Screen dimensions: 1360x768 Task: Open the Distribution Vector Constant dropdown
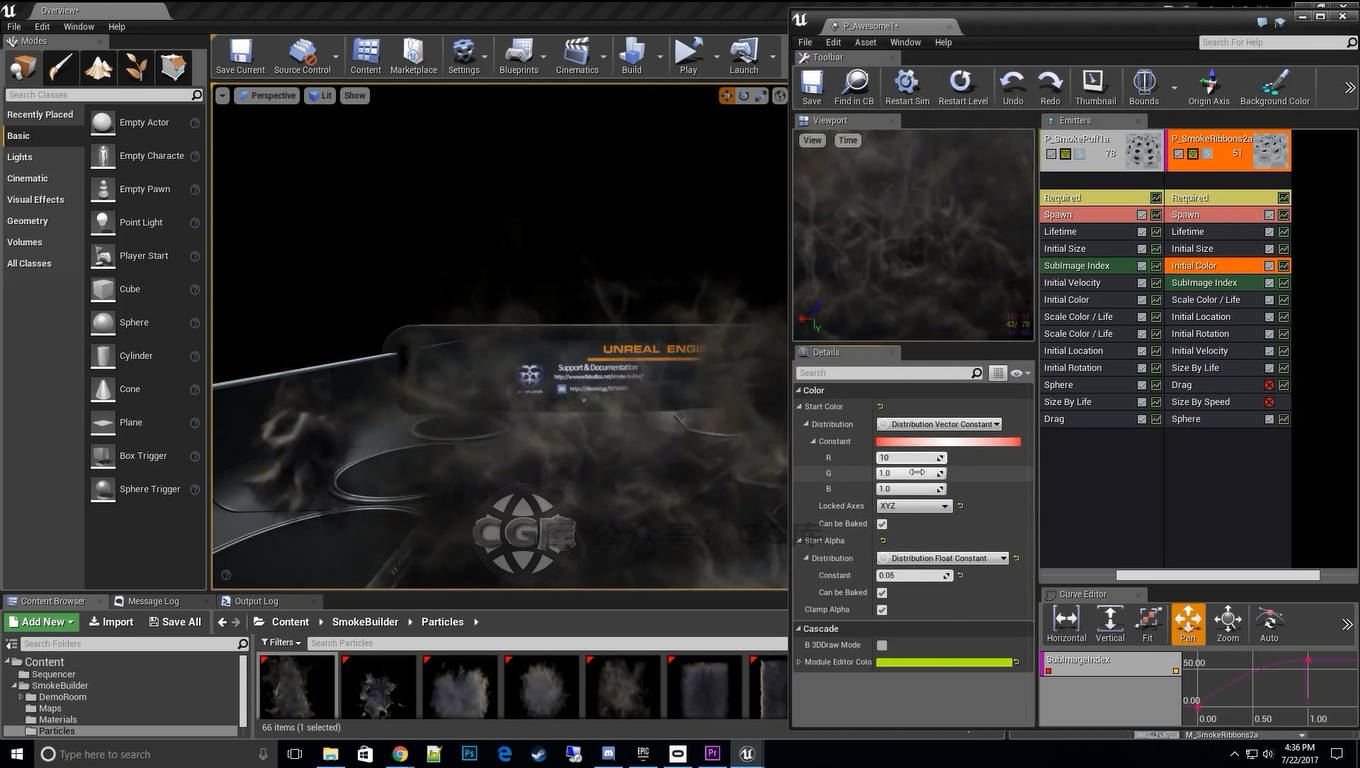coord(939,424)
